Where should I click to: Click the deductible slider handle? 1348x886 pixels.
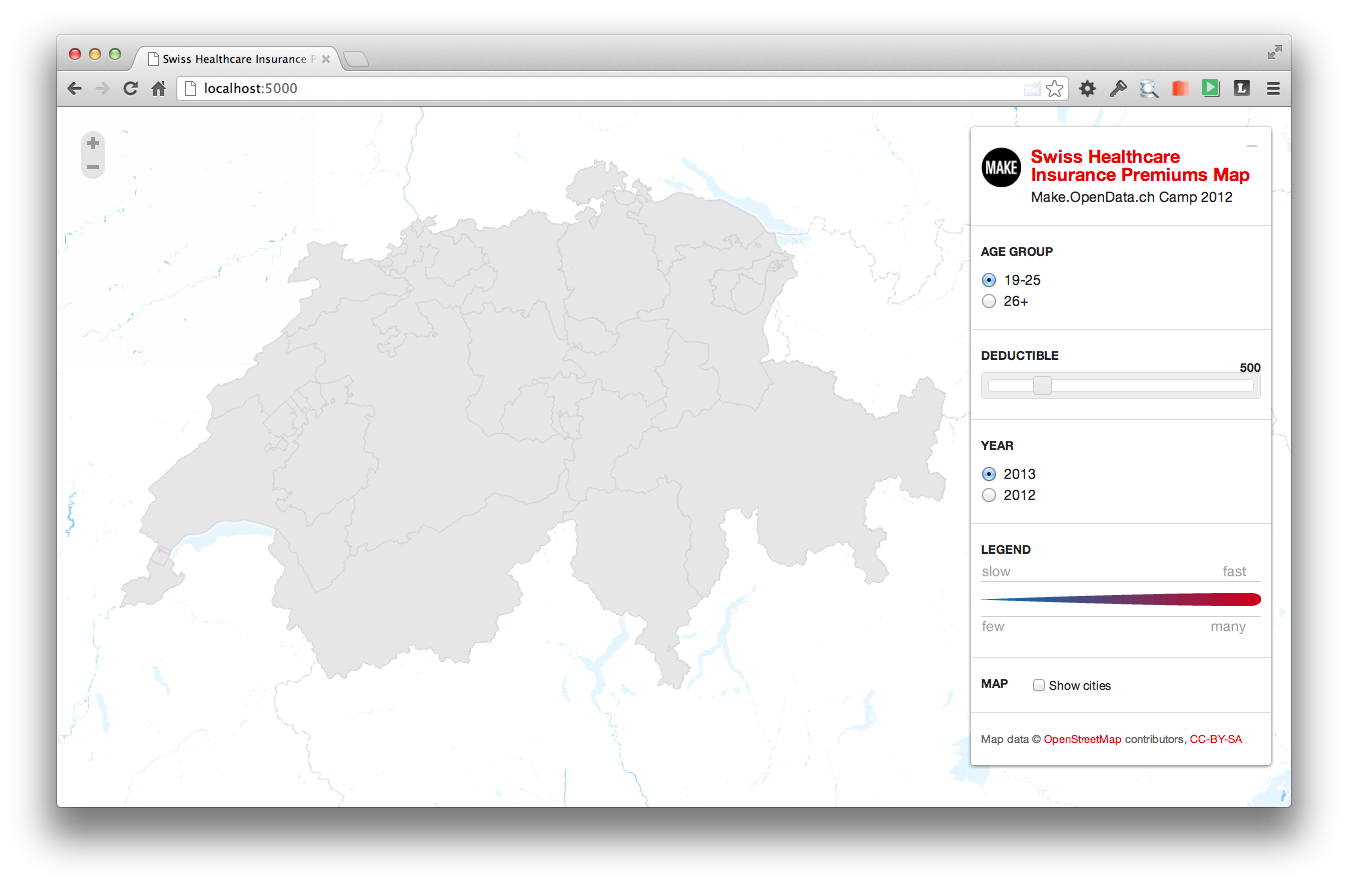tap(1042, 386)
